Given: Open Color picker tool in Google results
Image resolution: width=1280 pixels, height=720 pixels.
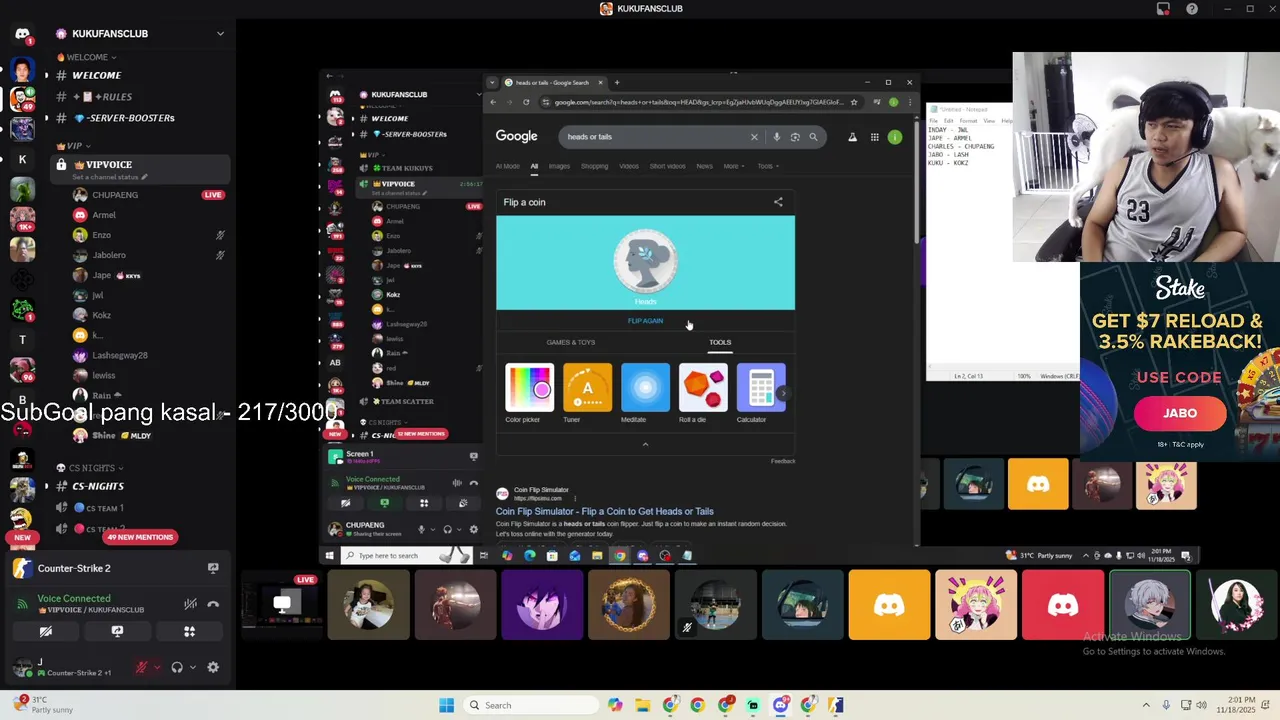Looking at the screenshot, I should 529,394.
